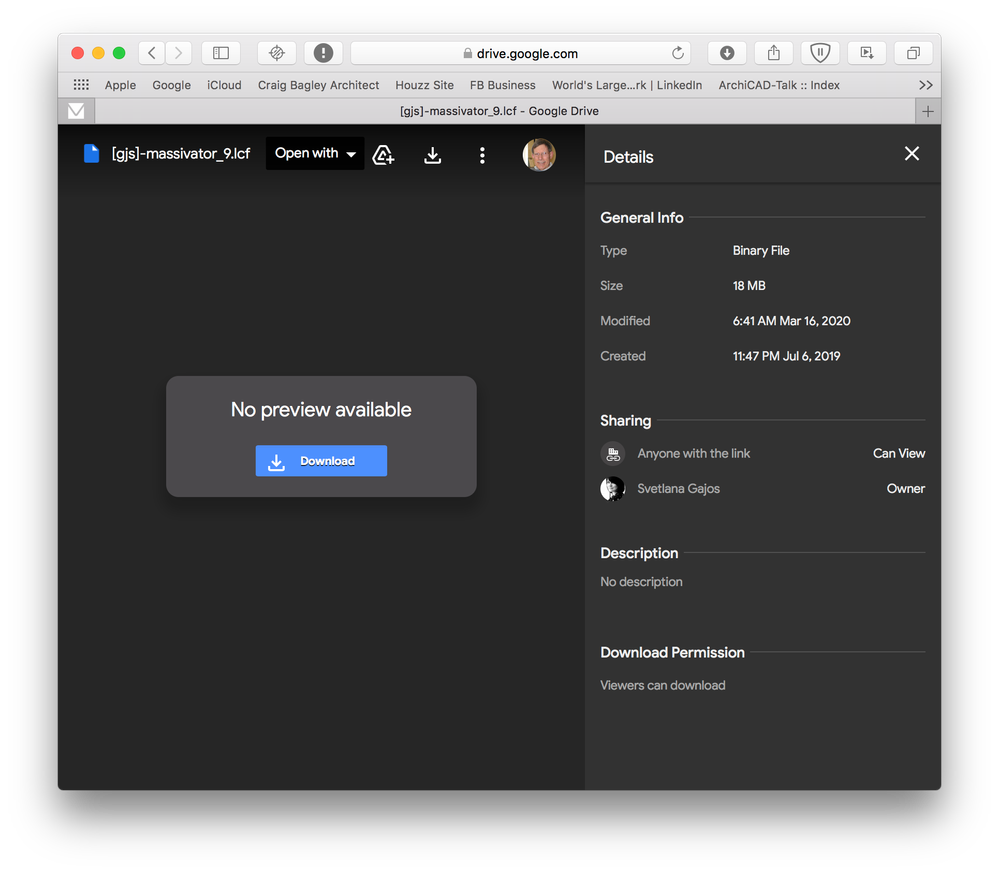Click the drive.google.com address field
The width and height of the screenshot is (999, 873).
(521, 54)
